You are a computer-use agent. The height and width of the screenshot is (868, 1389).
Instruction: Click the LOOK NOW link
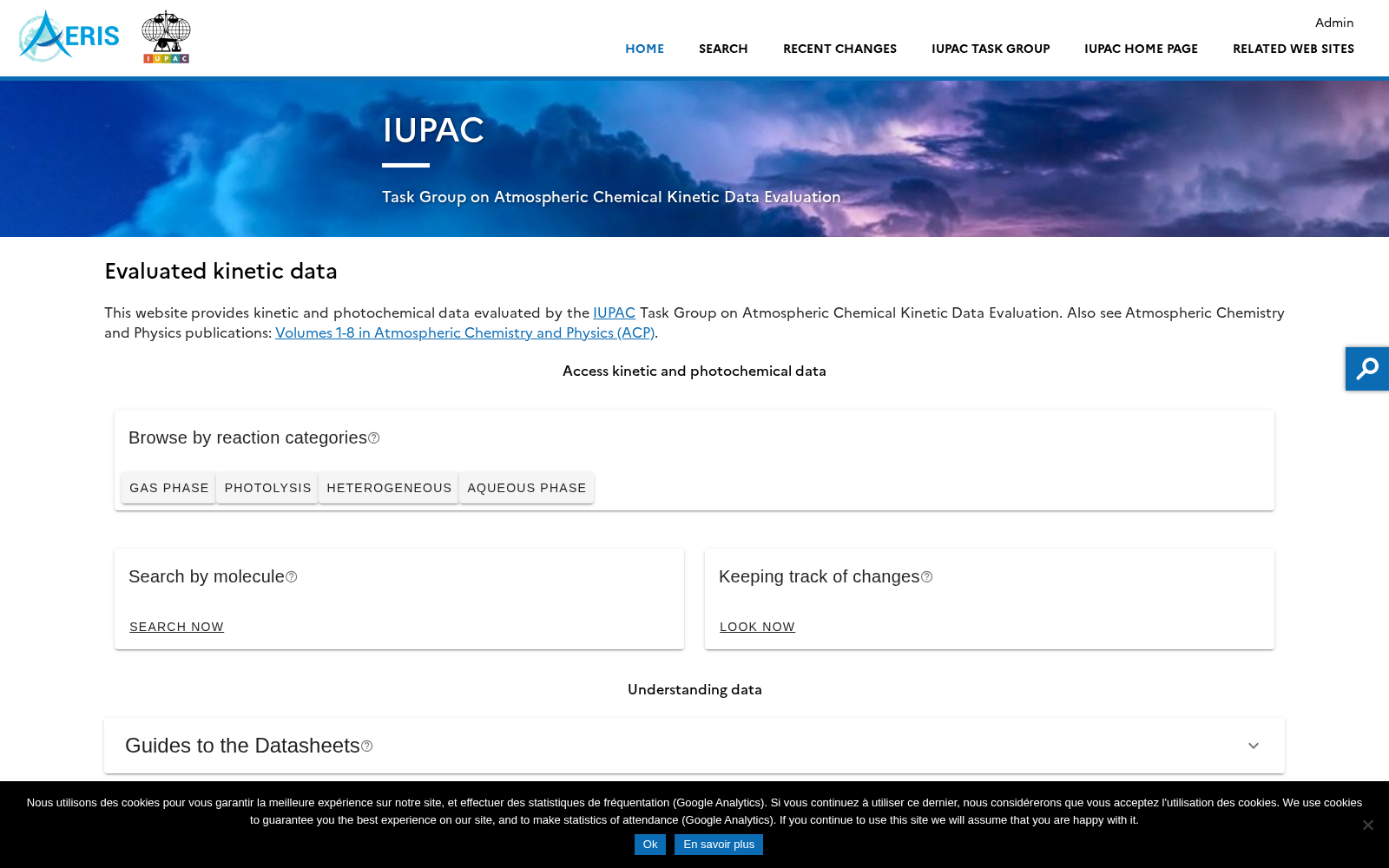click(757, 627)
